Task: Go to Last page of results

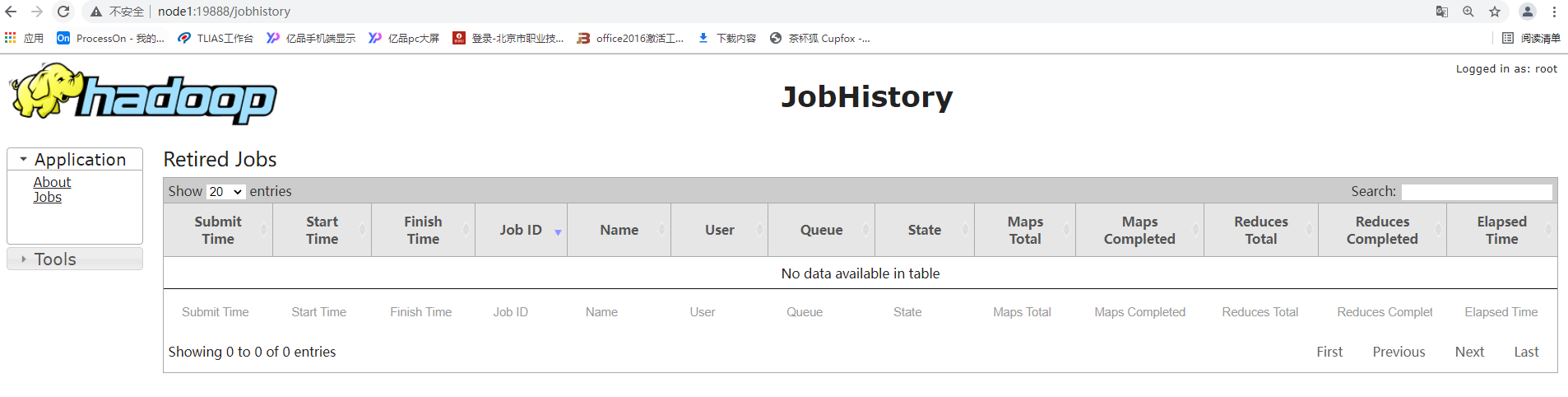Action: coord(1526,352)
